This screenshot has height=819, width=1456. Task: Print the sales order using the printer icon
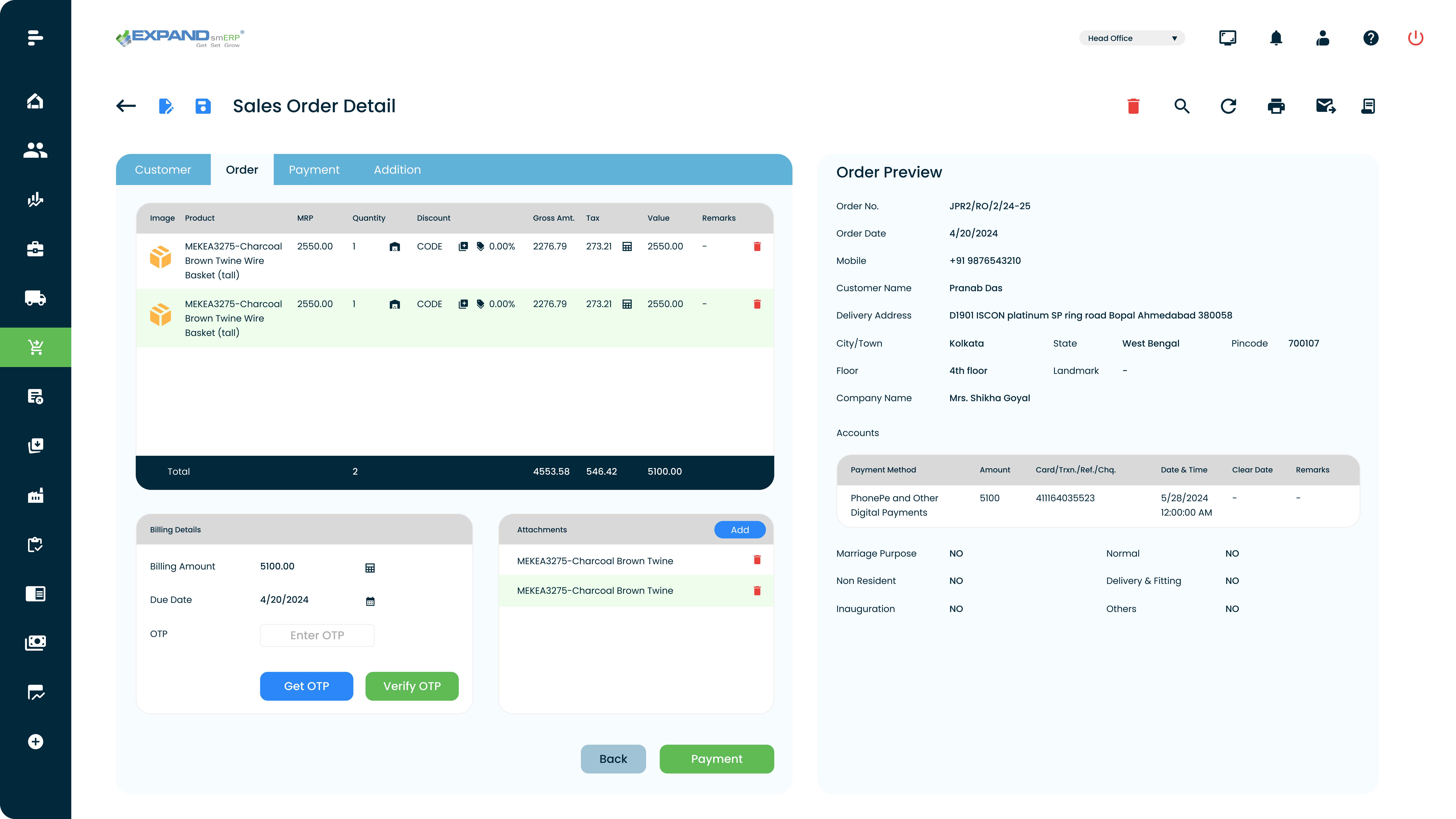click(1276, 106)
